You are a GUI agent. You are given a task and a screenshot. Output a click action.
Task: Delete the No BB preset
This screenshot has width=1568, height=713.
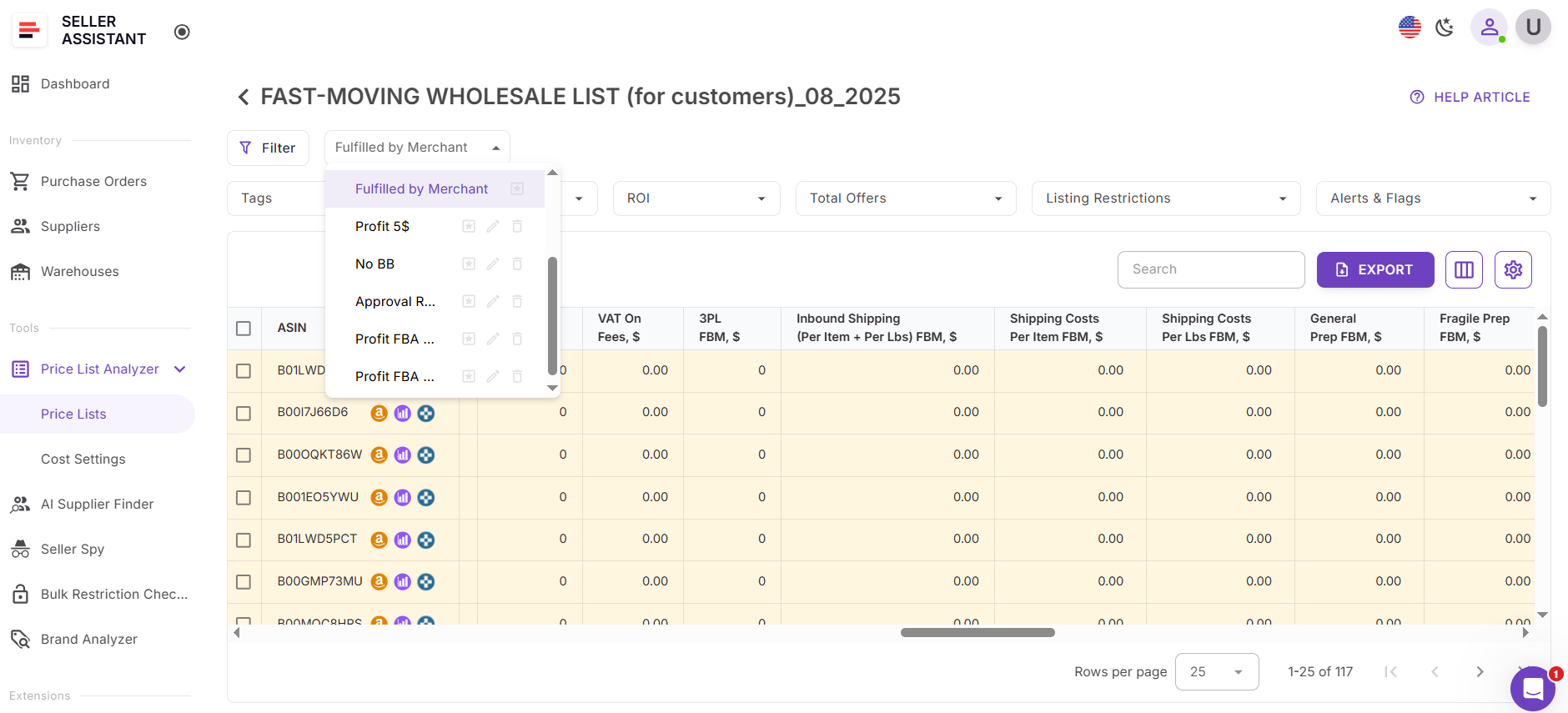pos(517,264)
